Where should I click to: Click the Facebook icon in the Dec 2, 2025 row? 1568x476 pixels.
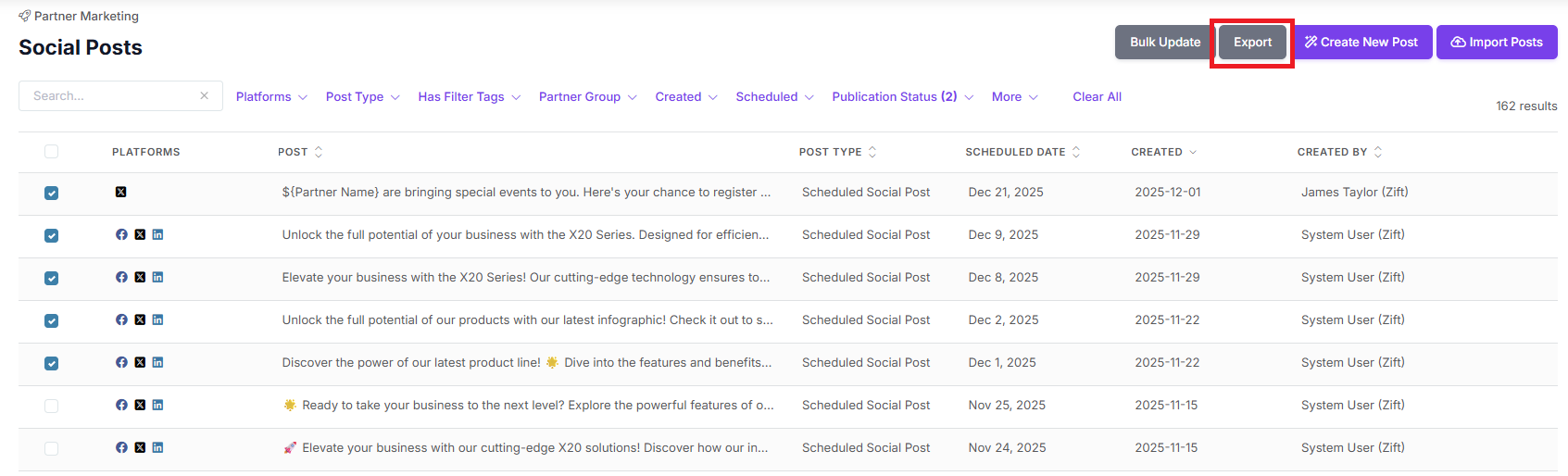coord(121,319)
